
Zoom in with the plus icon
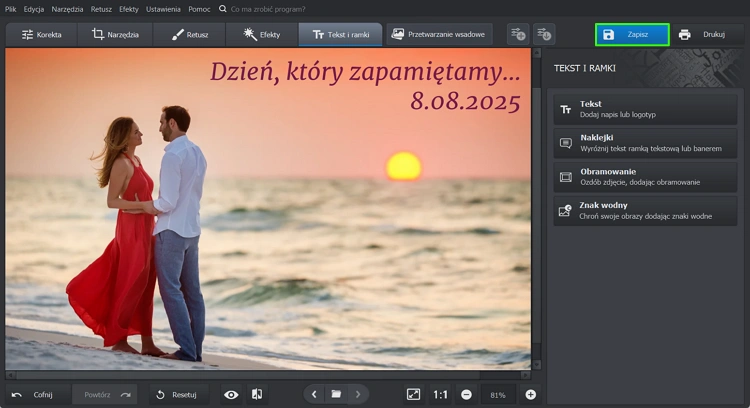(x=530, y=395)
